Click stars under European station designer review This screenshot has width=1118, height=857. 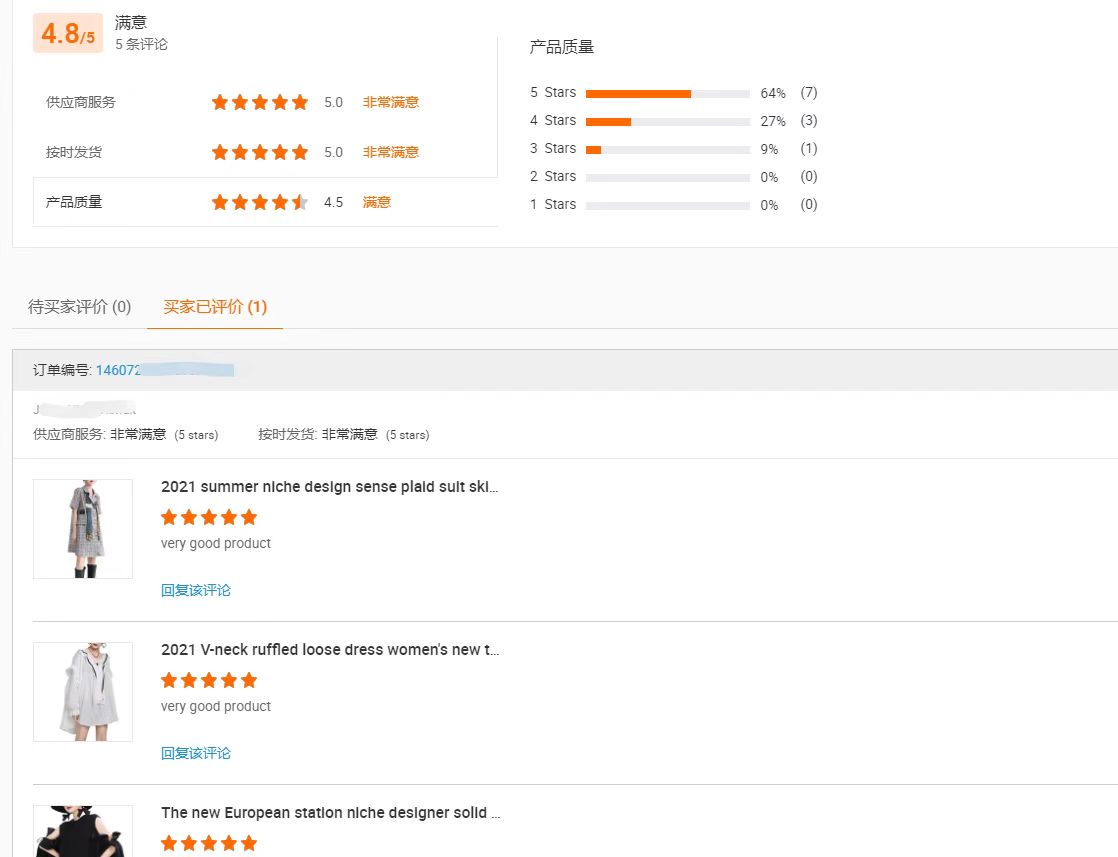[209, 843]
